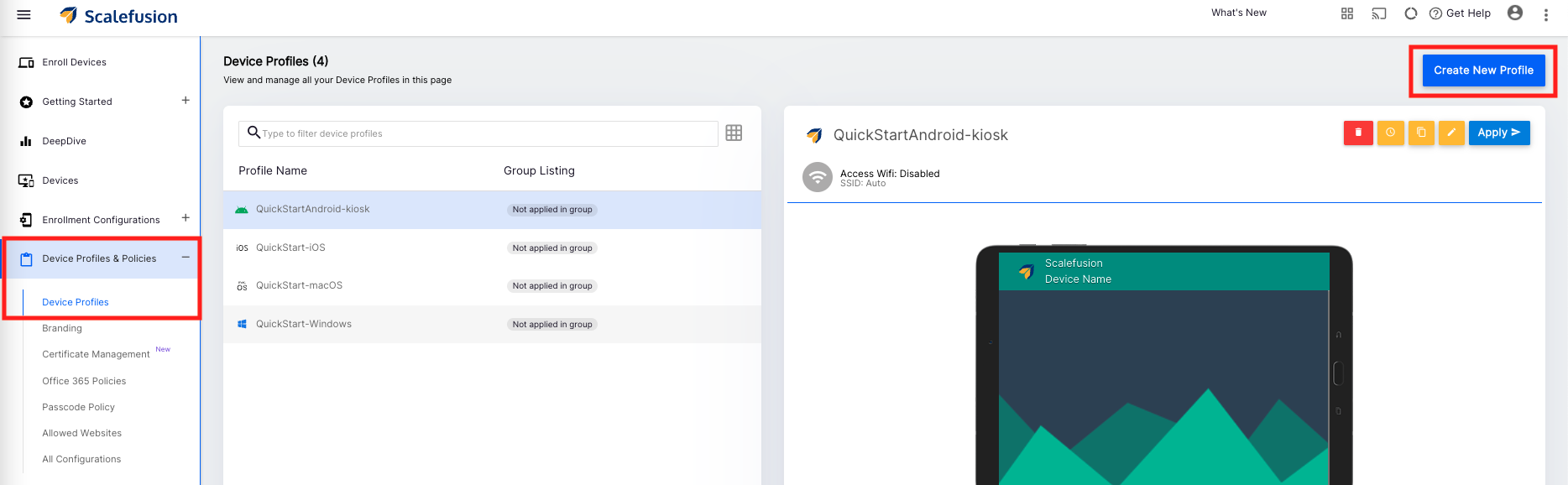Click the Windows icon beside QuickStart-Windows
The image size is (1568, 485).
(242, 324)
